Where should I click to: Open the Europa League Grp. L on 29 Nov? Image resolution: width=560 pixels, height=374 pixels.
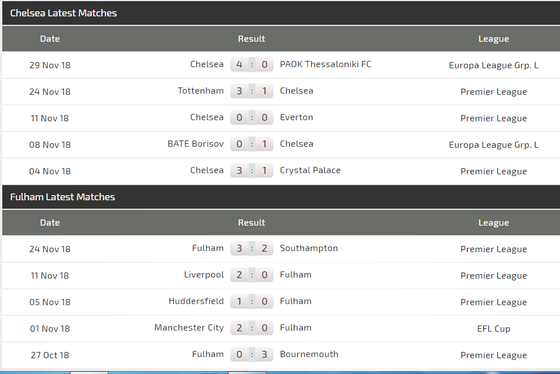tap(494, 65)
